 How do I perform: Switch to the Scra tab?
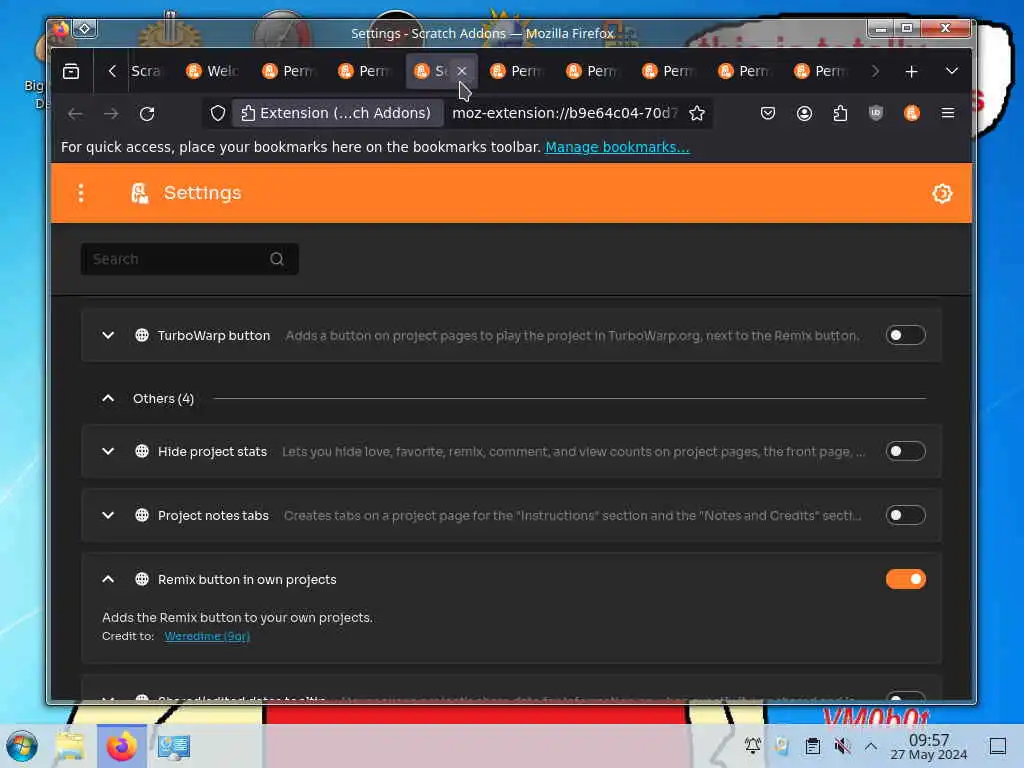click(146, 71)
